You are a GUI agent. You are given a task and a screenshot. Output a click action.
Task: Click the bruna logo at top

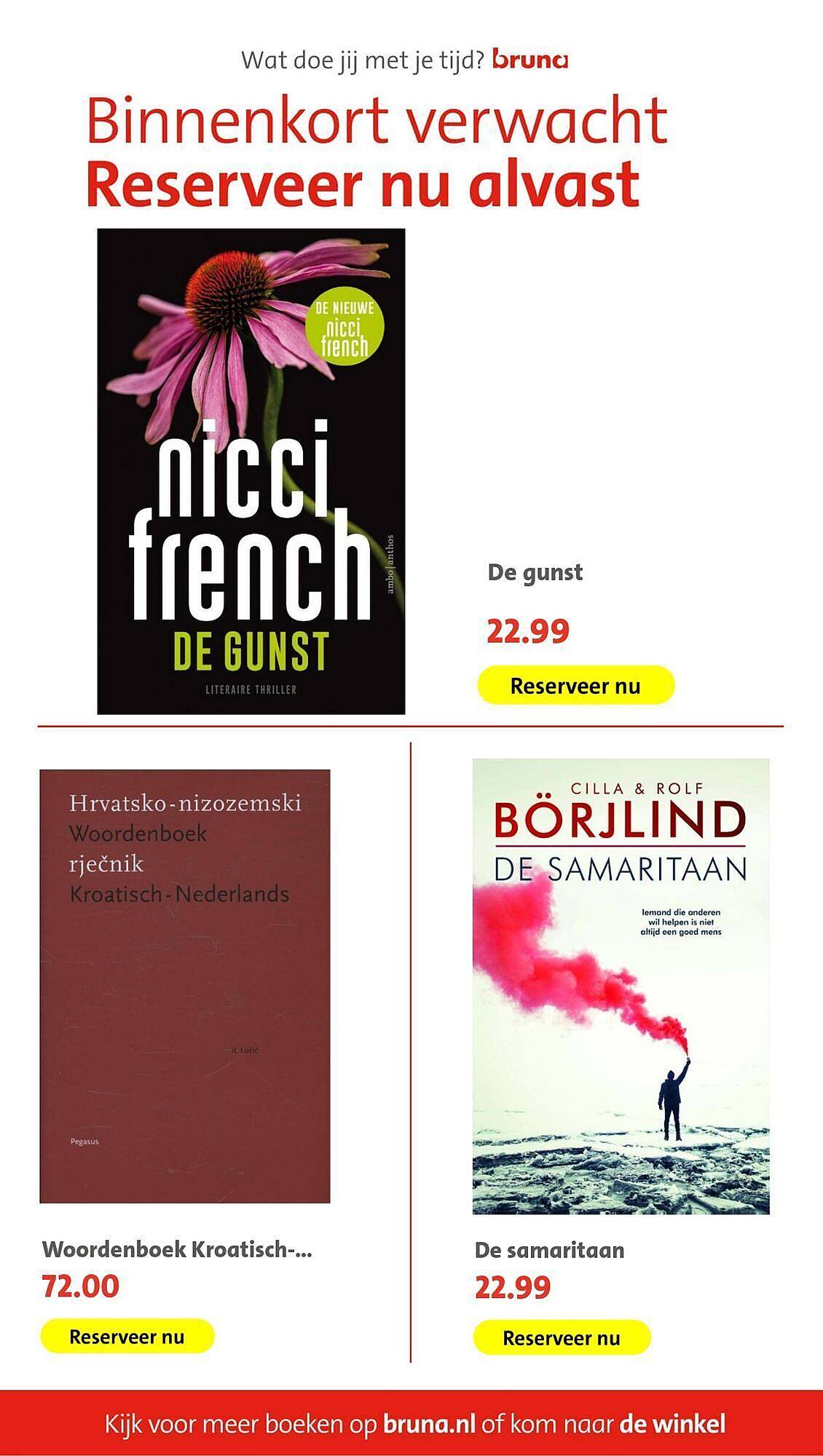coord(530,60)
